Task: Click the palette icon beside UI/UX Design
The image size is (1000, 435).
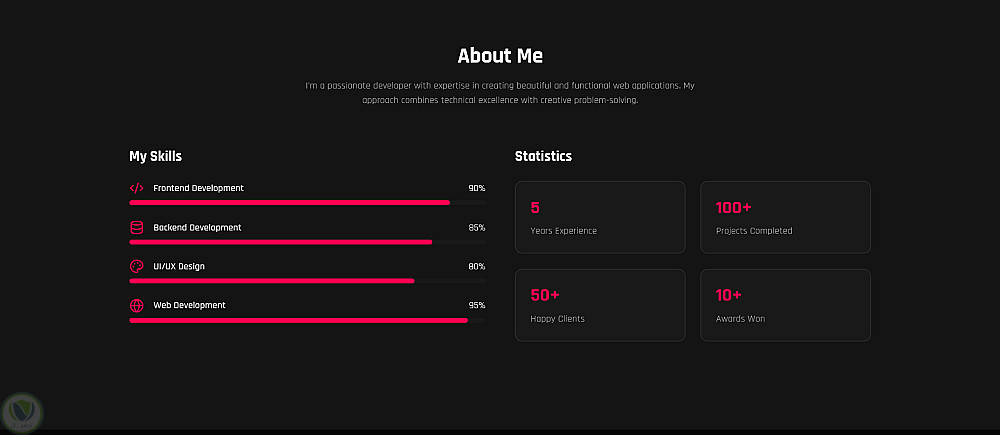Action: pyautogui.click(x=137, y=266)
